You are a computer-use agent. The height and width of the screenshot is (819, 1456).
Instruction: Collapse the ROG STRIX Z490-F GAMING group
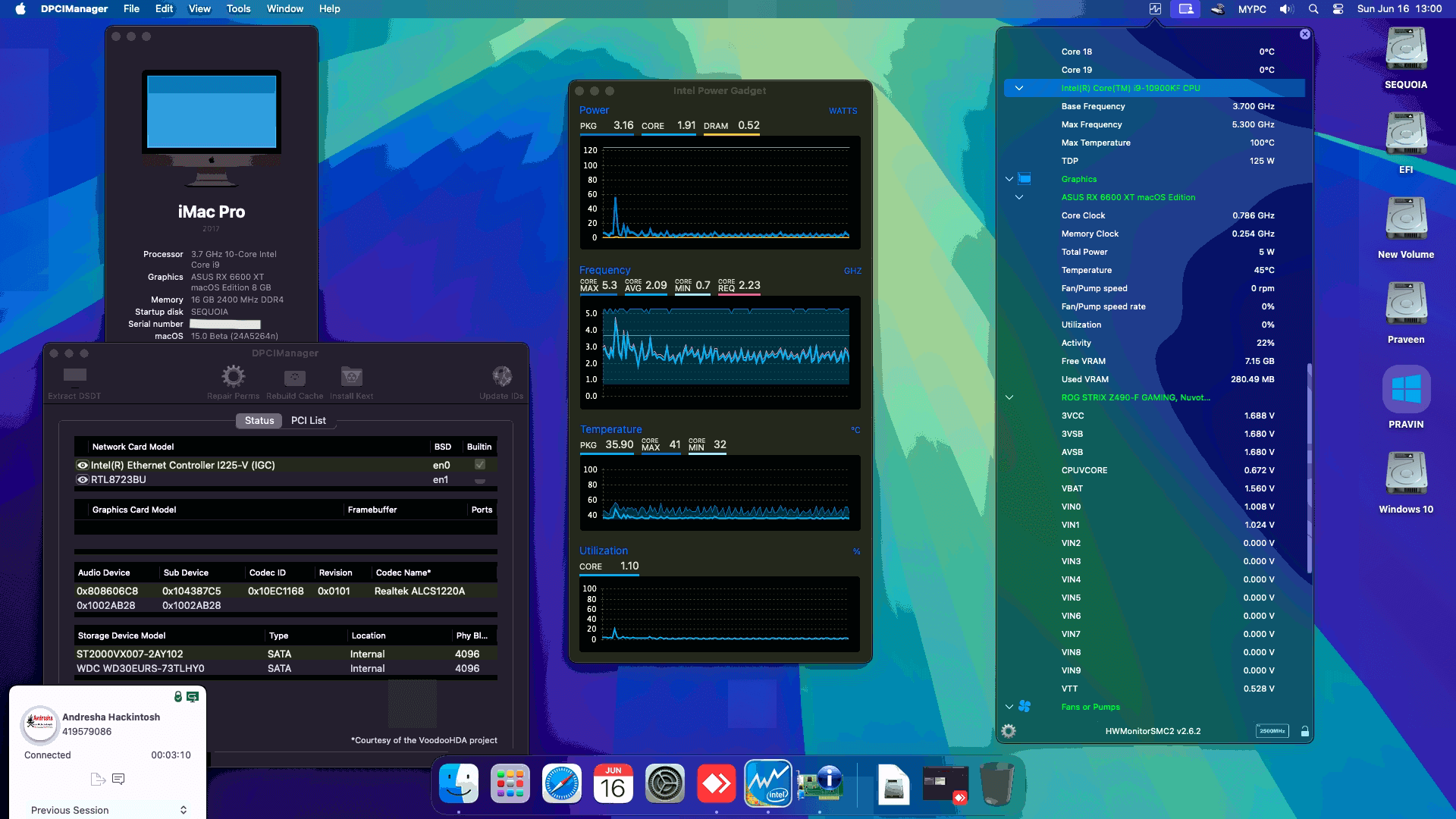click(1009, 397)
